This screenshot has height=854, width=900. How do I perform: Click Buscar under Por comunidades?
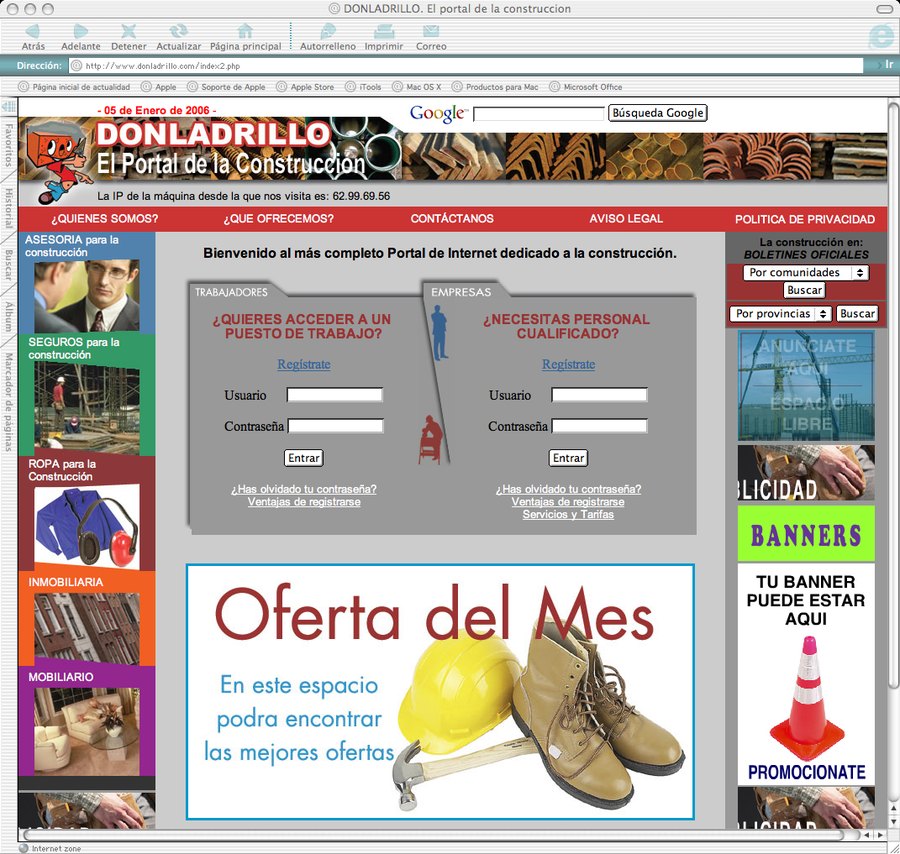(x=804, y=290)
